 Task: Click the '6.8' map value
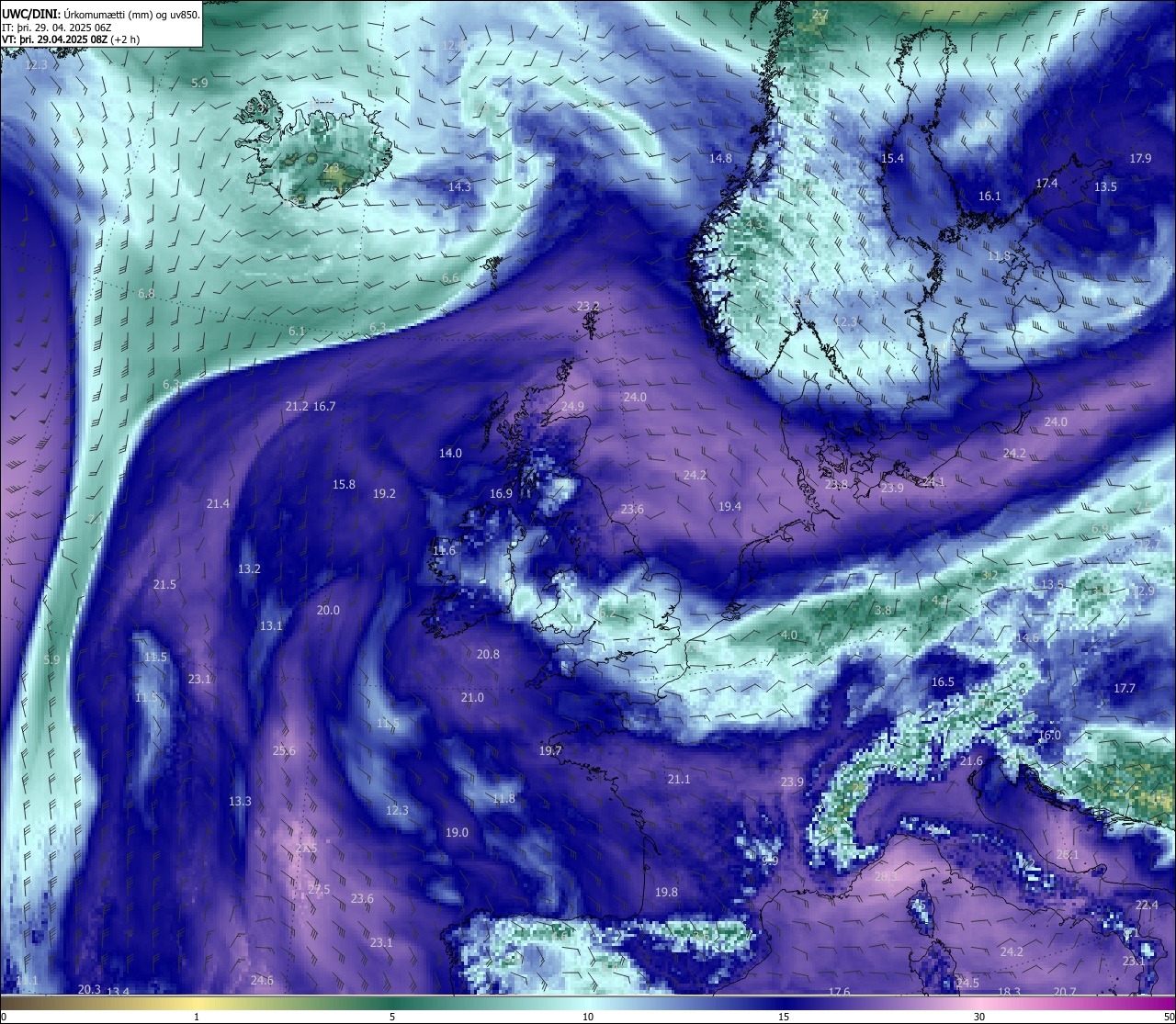(x=146, y=293)
